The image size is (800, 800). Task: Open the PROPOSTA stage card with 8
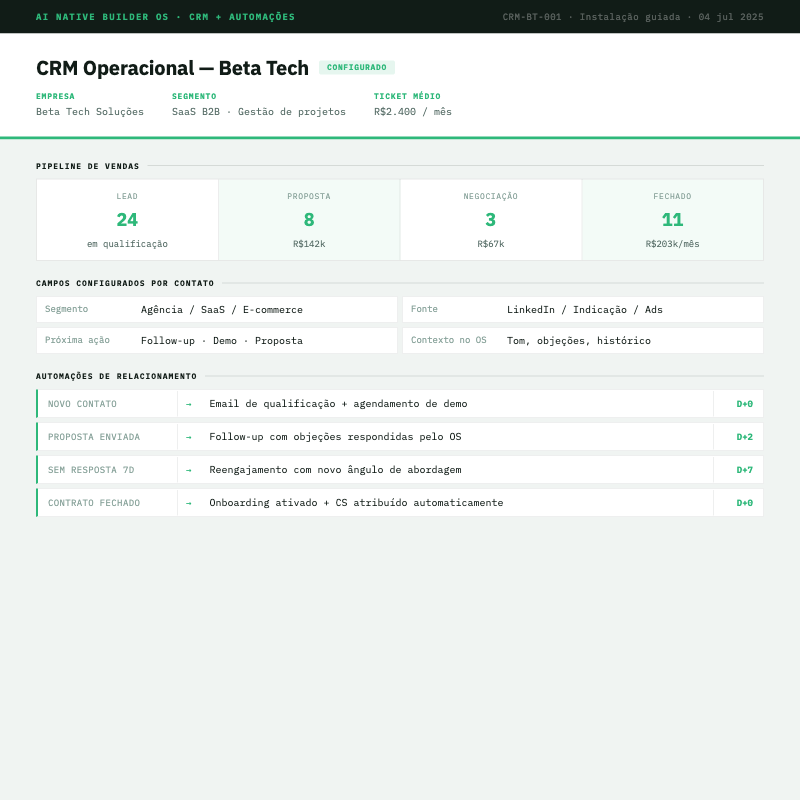pyautogui.click(x=309, y=220)
